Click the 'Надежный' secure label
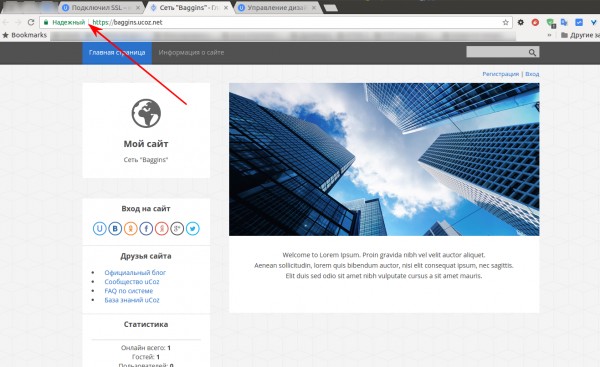The height and width of the screenshot is (367, 600). 69,22
